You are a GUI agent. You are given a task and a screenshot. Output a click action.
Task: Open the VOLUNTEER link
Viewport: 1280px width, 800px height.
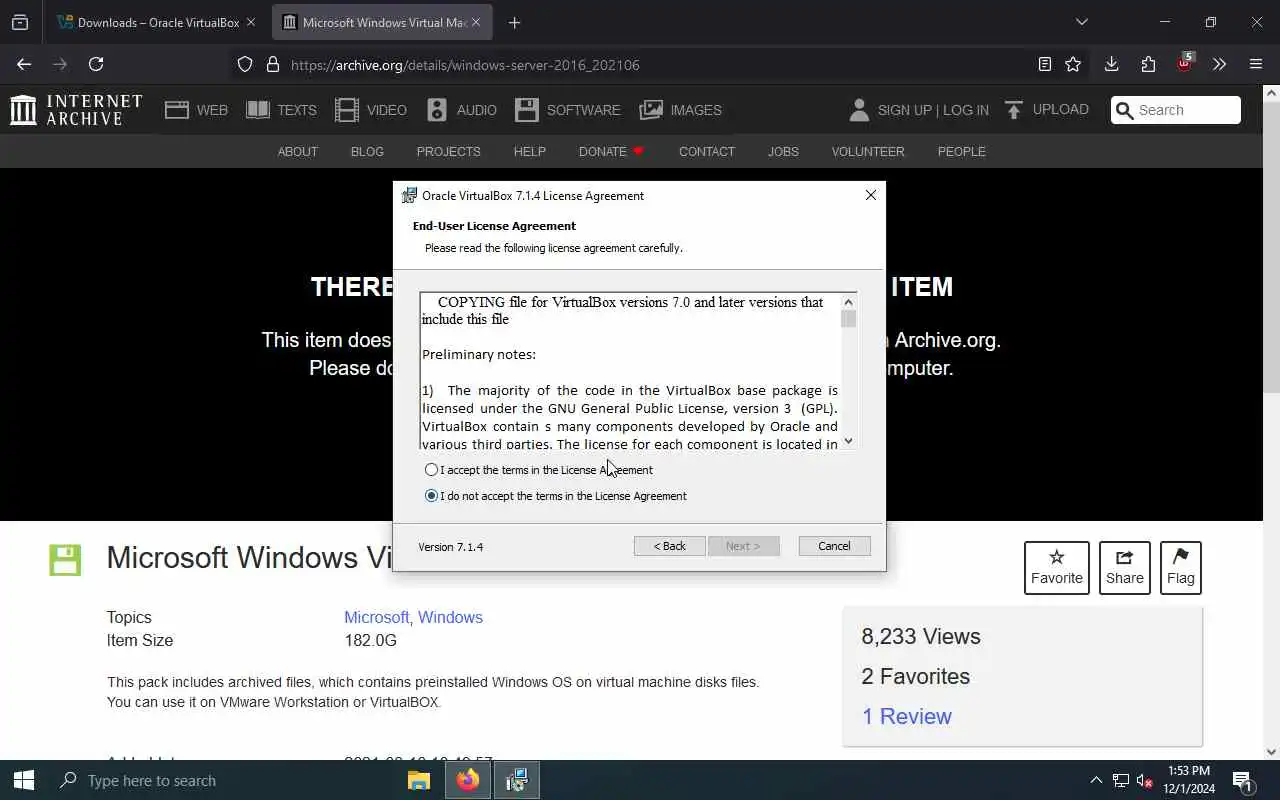tap(868, 152)
